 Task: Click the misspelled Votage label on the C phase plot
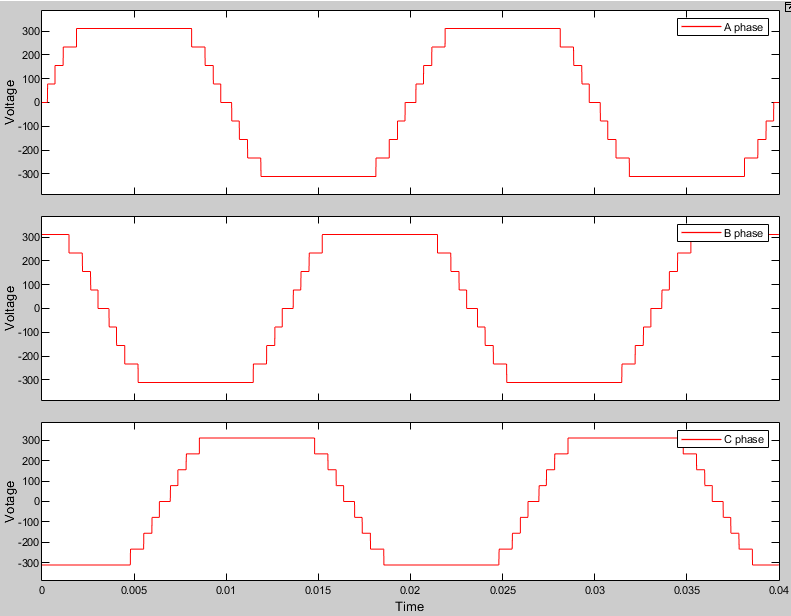point(10,501)
